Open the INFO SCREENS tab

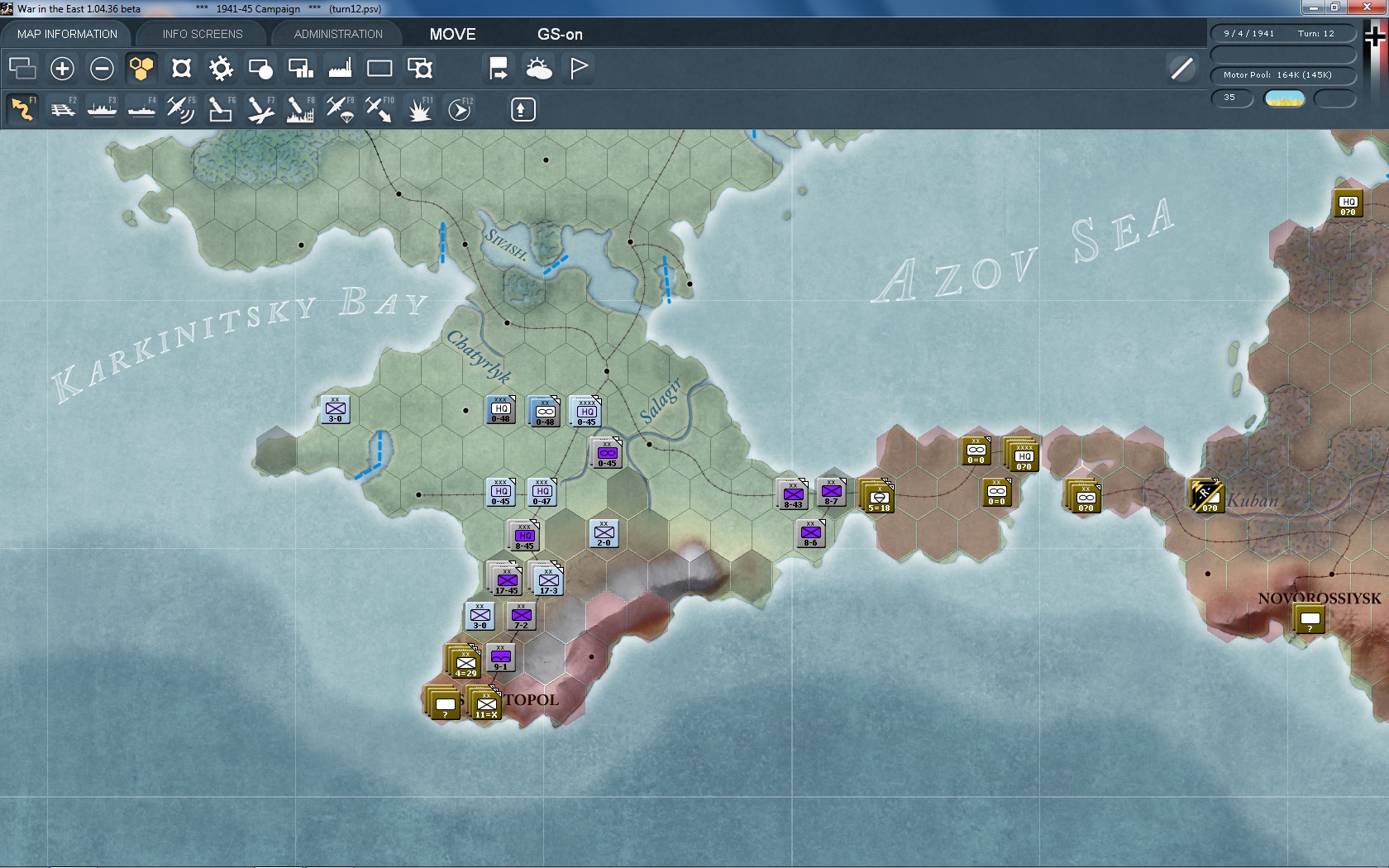click(x=203, y=34)
